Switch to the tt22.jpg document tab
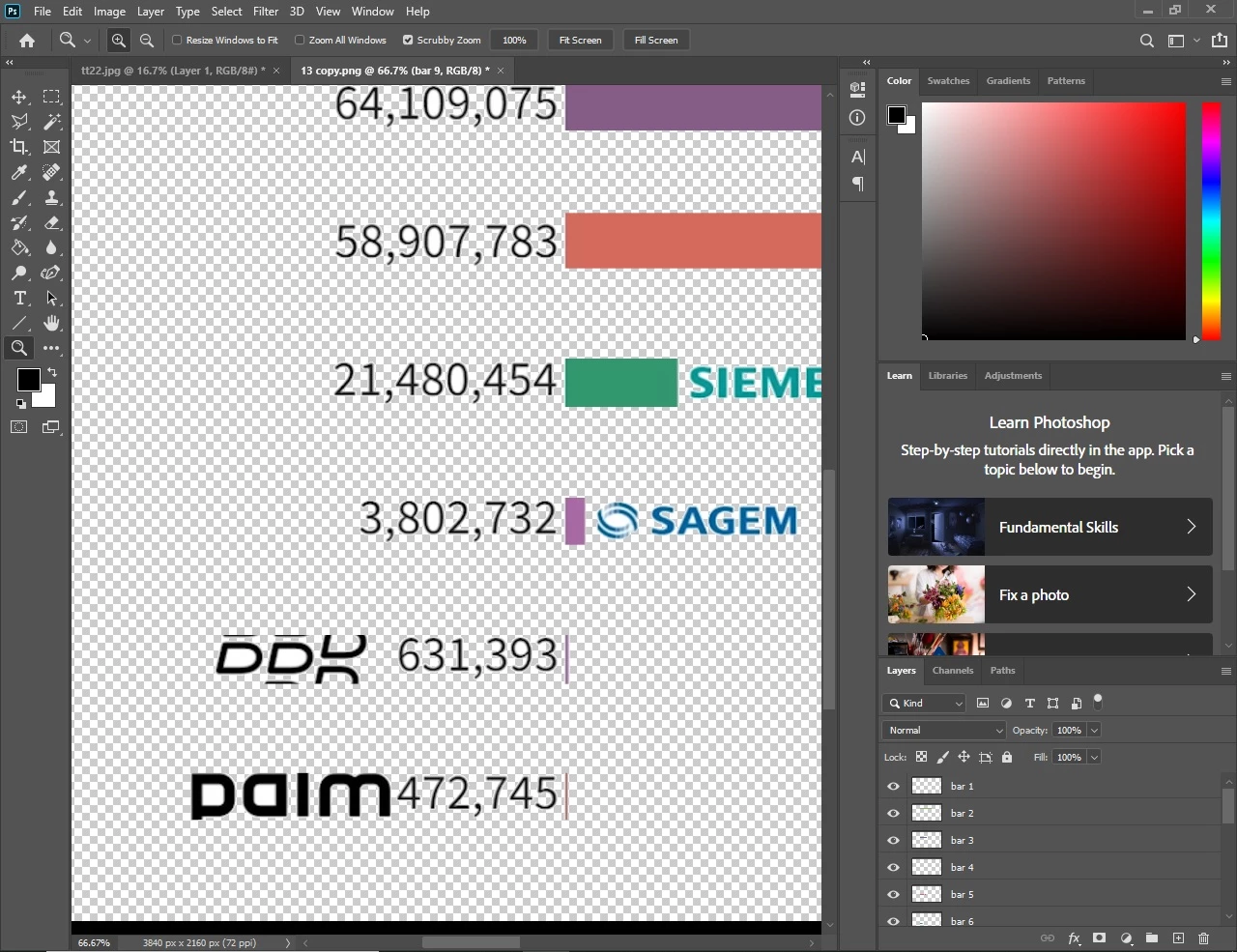The image size is (1237, 952). [x=173, y=71]
